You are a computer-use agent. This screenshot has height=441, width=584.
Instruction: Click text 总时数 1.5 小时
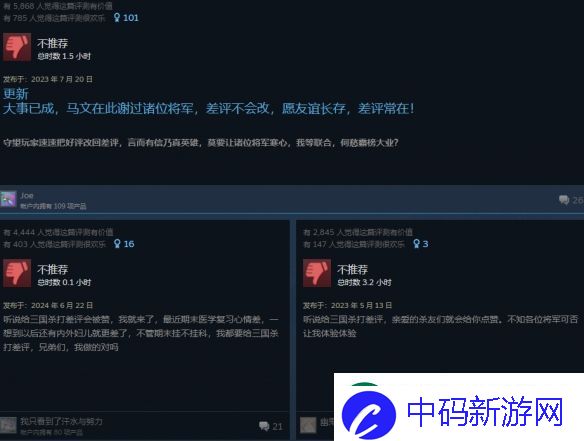pos(64,56)
